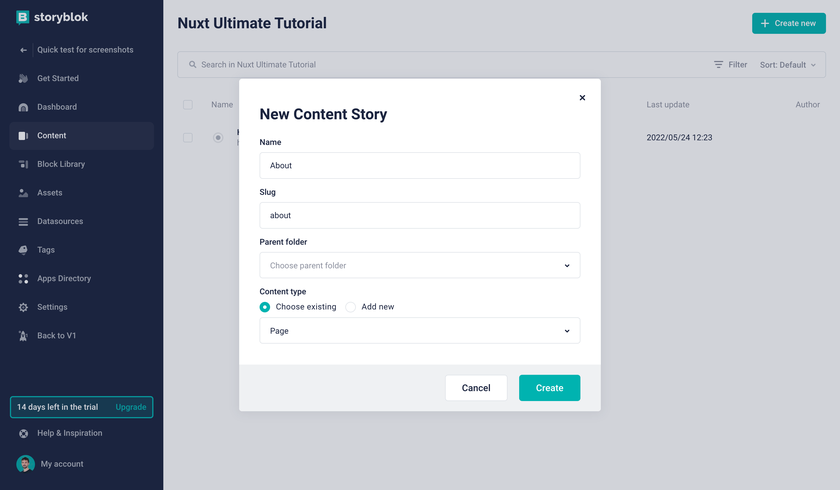840x490 pixels.
Task: Click the Block Library icon
Action: (23, 164)
